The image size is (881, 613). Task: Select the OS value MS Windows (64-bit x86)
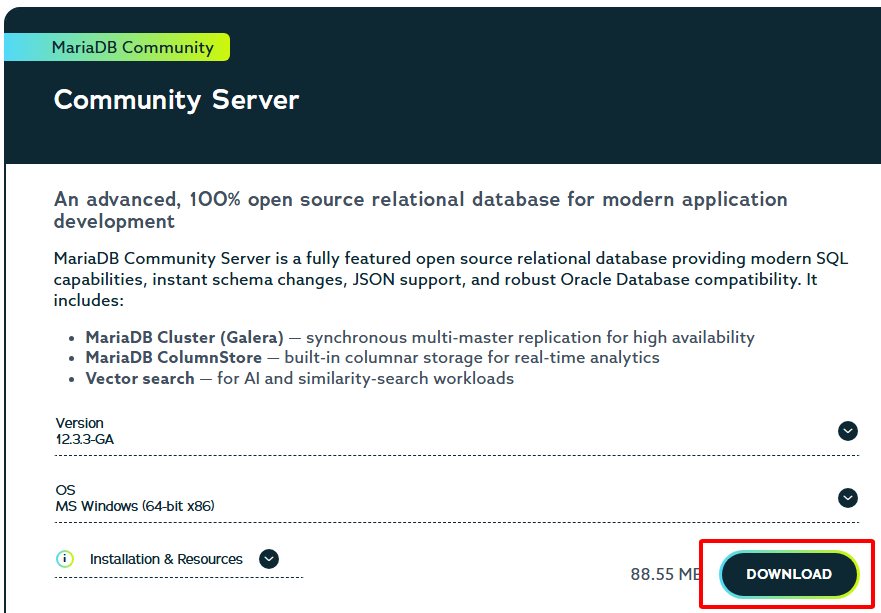coord(135,506)
